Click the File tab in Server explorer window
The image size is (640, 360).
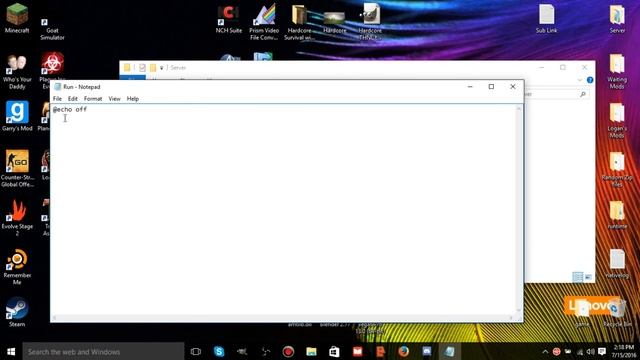(133, 78)
